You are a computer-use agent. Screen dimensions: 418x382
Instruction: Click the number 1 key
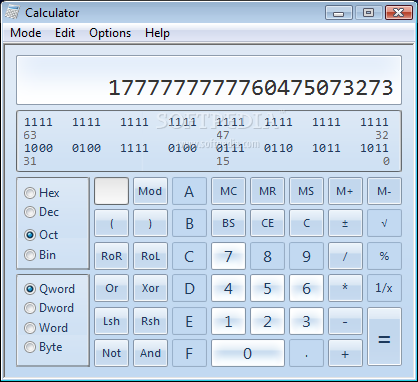(228, 321)
